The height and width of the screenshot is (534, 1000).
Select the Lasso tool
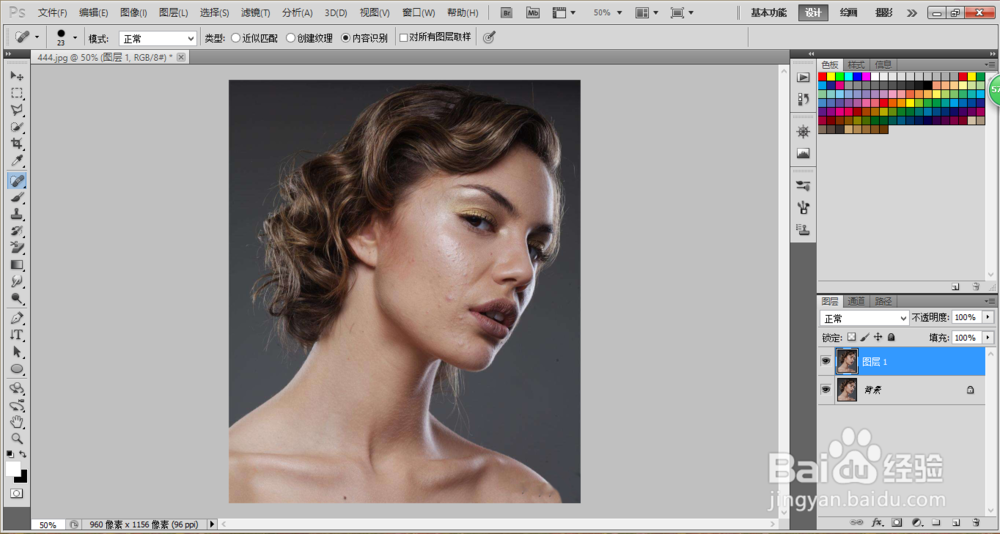click(17, 110)
